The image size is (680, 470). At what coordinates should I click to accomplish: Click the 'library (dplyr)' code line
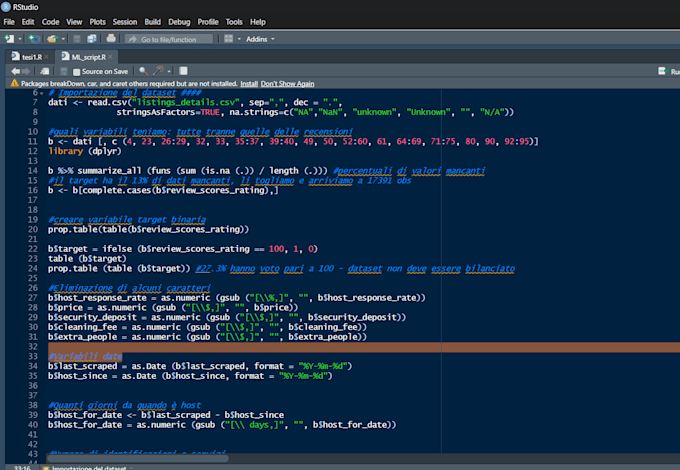(85, 151)
